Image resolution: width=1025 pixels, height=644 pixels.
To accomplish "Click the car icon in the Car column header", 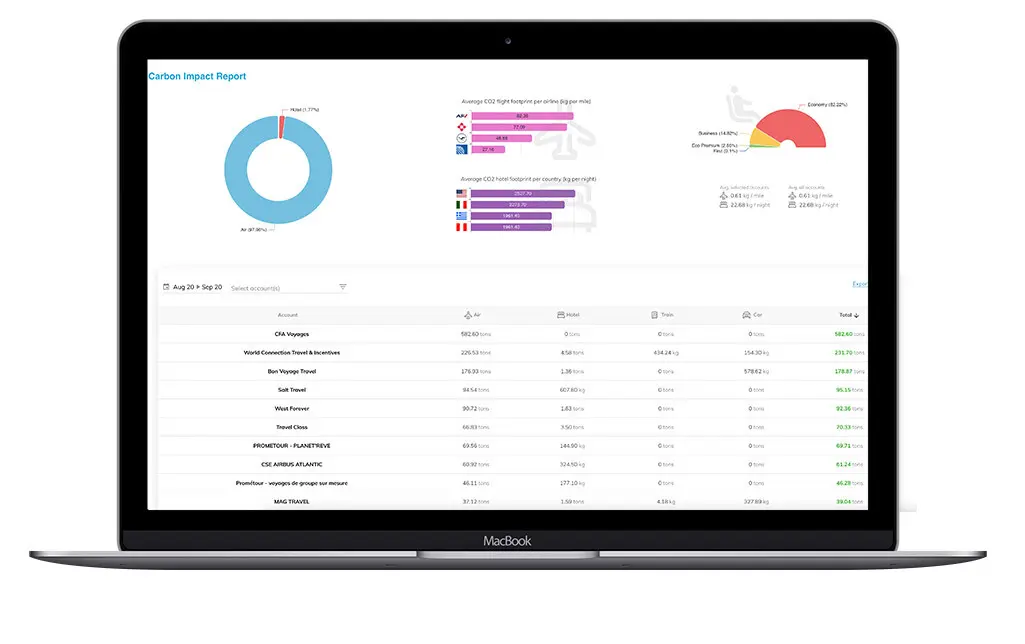I will pos(747,315).
